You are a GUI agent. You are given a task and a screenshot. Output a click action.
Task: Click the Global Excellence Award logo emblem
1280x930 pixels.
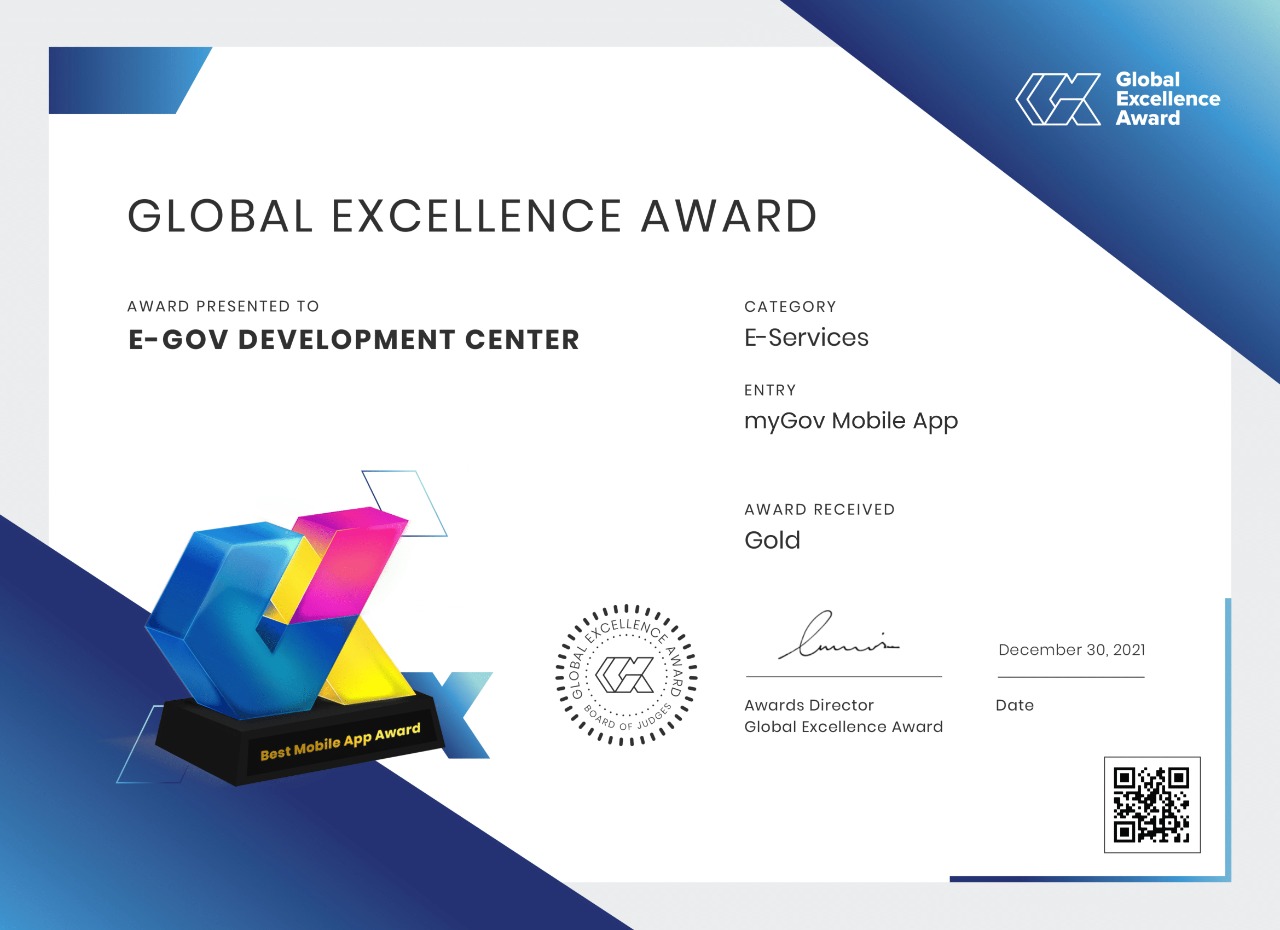[1058, 99]
